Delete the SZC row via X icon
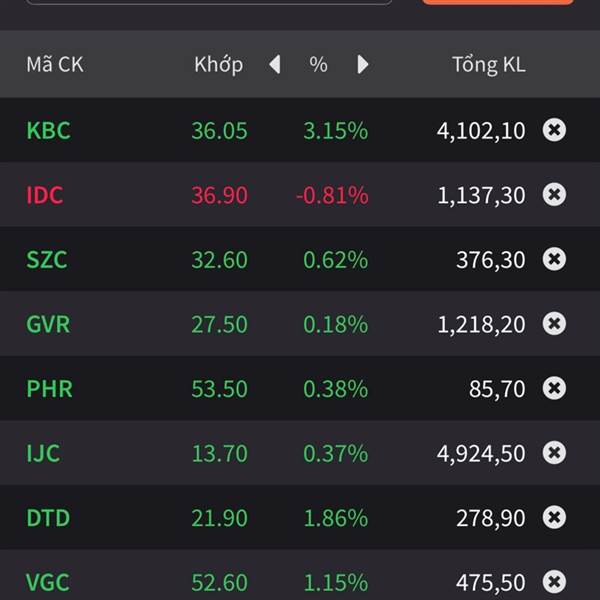 (x=554, y=259)
